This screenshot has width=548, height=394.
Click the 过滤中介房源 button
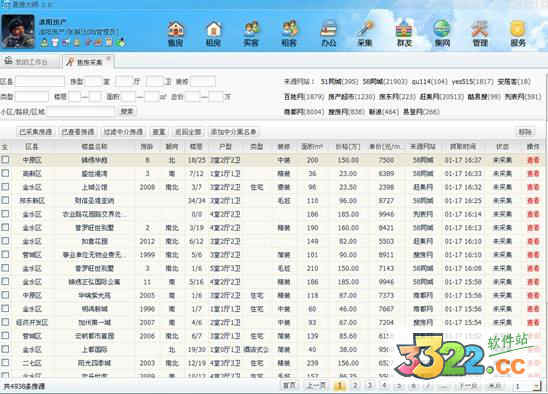tap(123, 132)
